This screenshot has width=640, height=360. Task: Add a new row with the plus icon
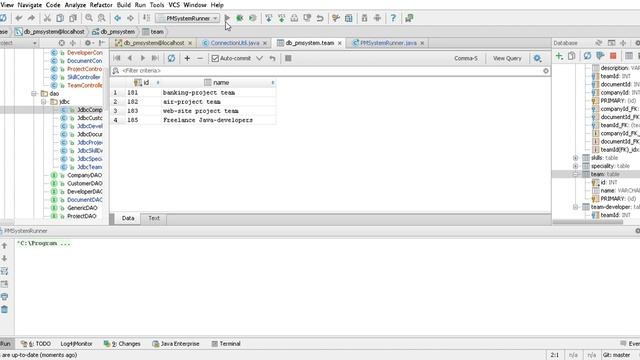[187, 58]
